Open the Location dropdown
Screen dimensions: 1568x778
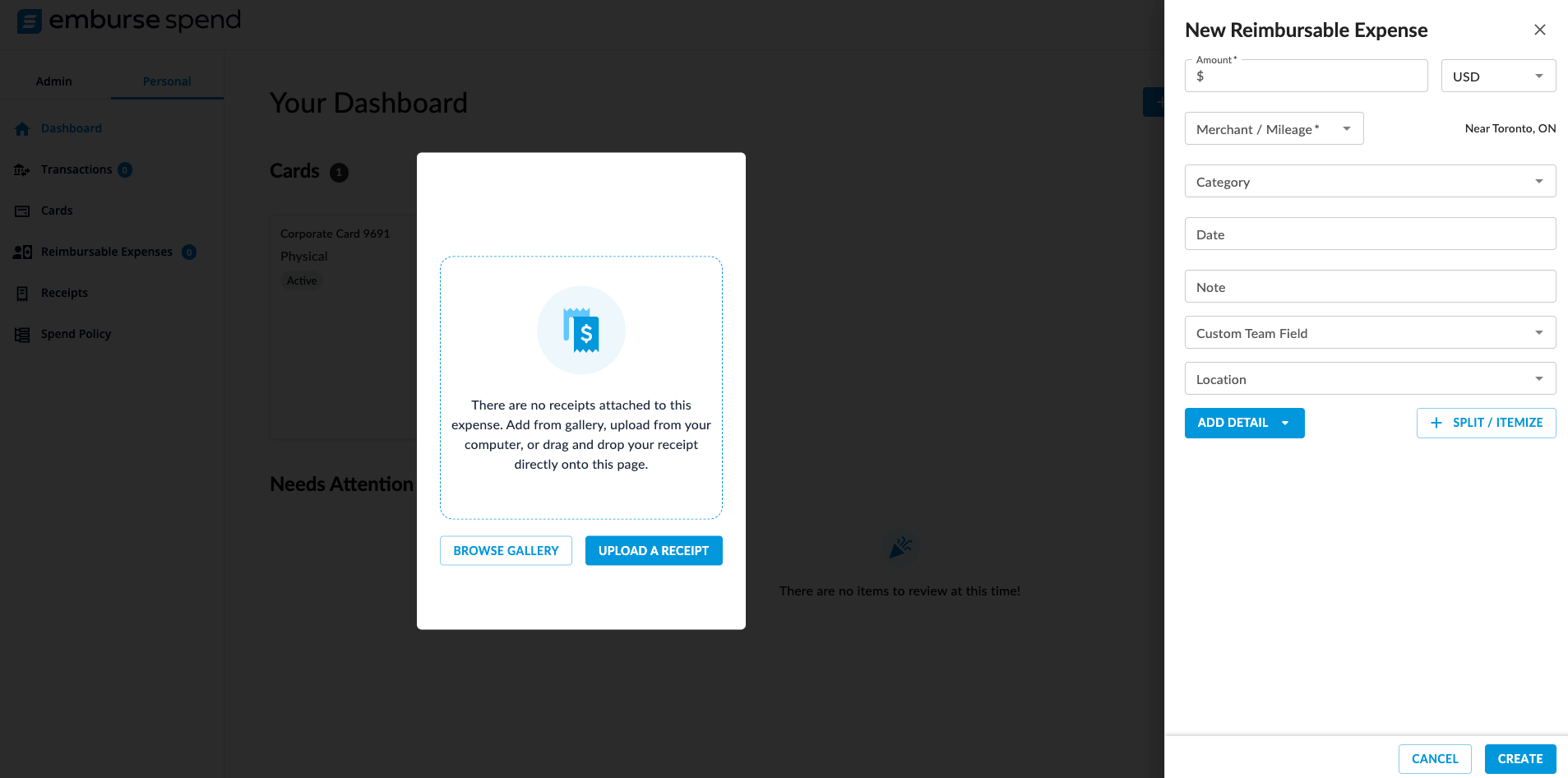pyautogui.click(x=1369, y=379)
